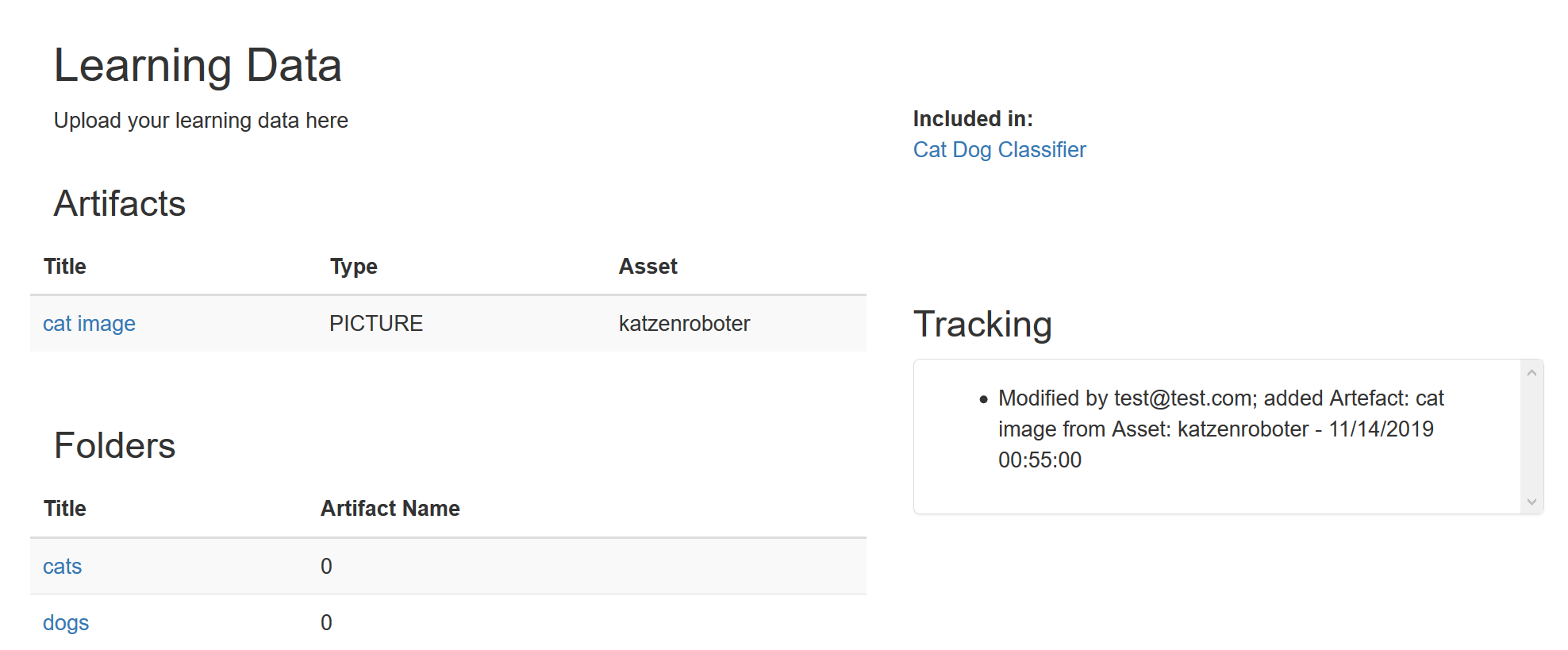Click the Tracking panel scroll-up arrow
The width and height of the screenshot is (1568, 650).
point(1531,373)
